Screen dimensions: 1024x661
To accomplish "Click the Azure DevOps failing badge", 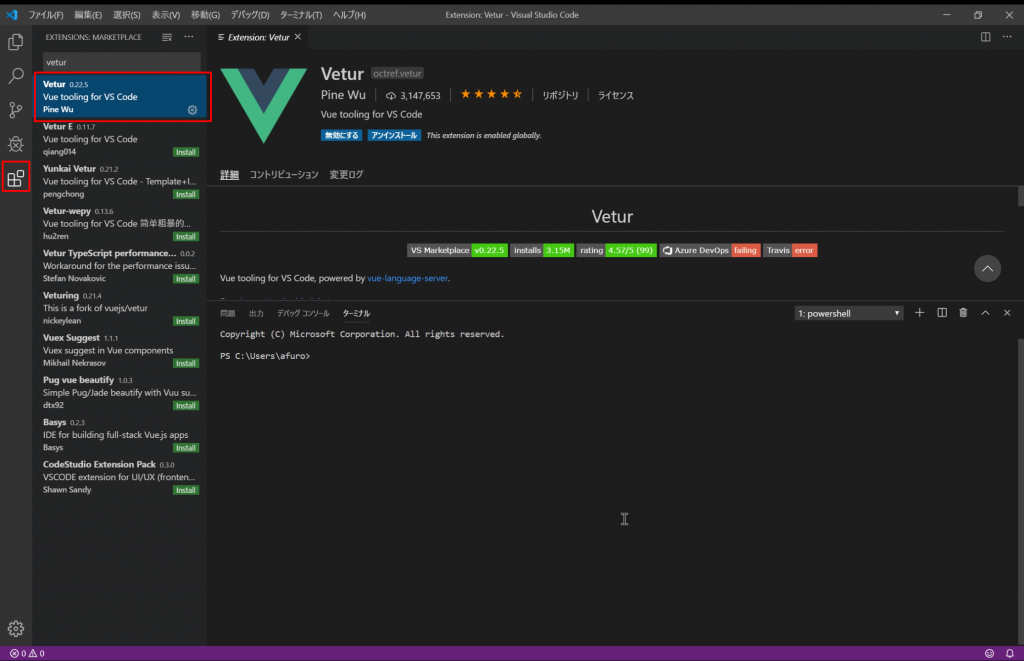I will coord(710,250).
